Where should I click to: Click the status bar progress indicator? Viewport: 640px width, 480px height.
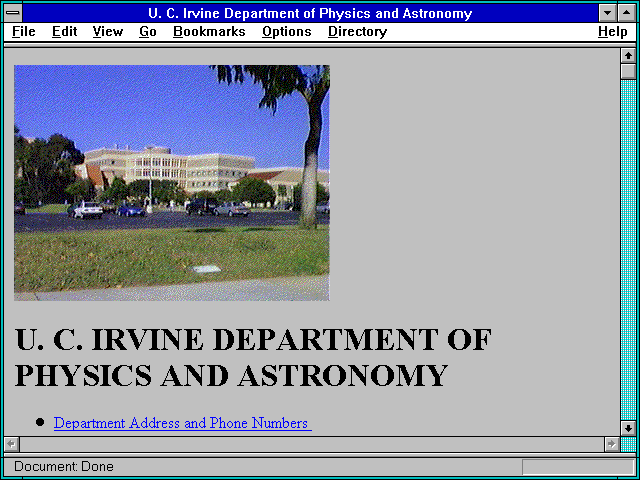[x=578, y=467]
